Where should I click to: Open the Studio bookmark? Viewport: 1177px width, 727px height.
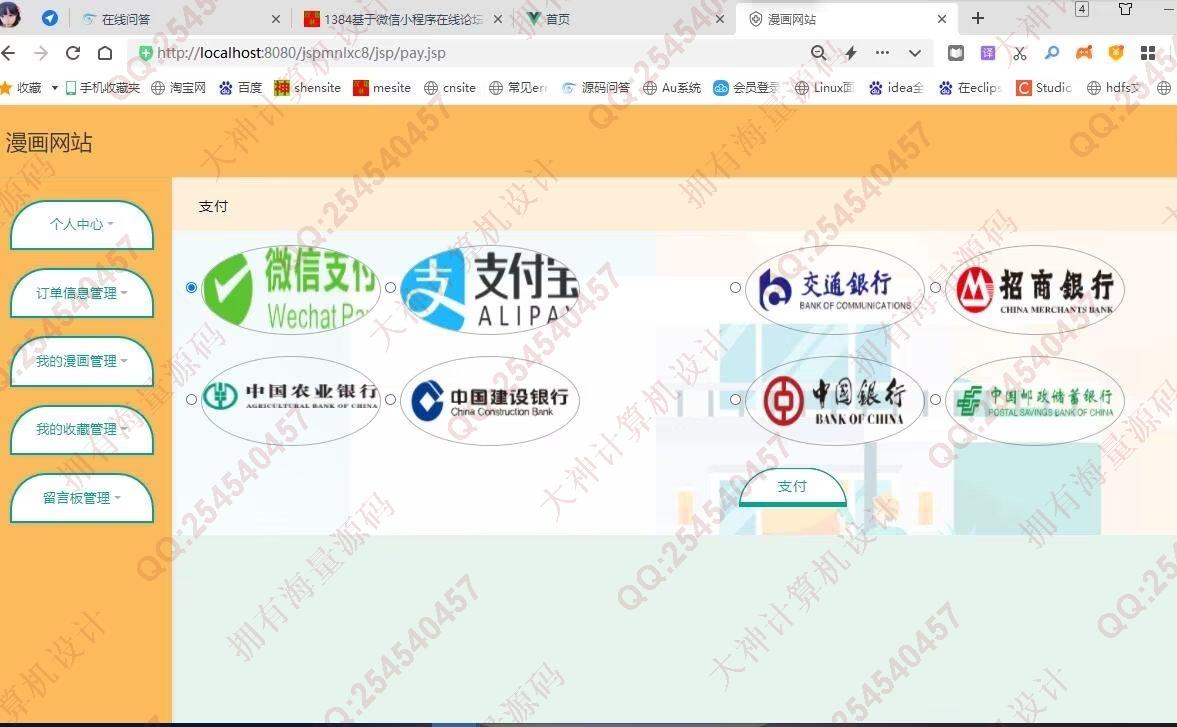click(x=1043, y=88)
